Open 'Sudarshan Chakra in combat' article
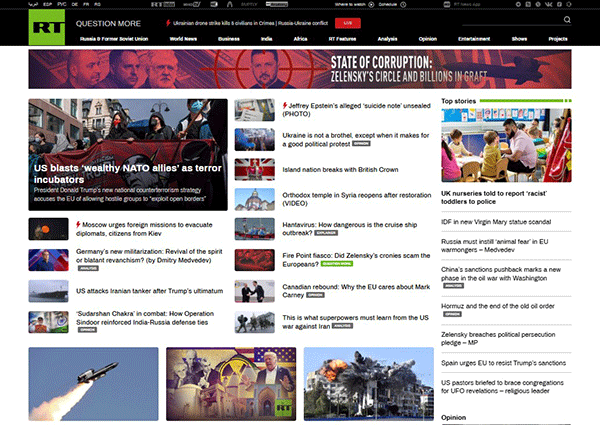The width and height of the screenshot is (600, 425). [x=145, y=318]
